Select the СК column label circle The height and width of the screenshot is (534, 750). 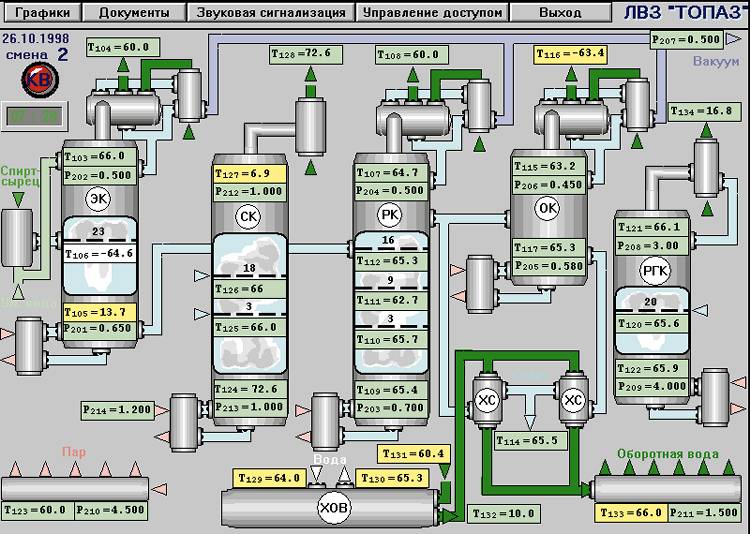tap(247, 215)
